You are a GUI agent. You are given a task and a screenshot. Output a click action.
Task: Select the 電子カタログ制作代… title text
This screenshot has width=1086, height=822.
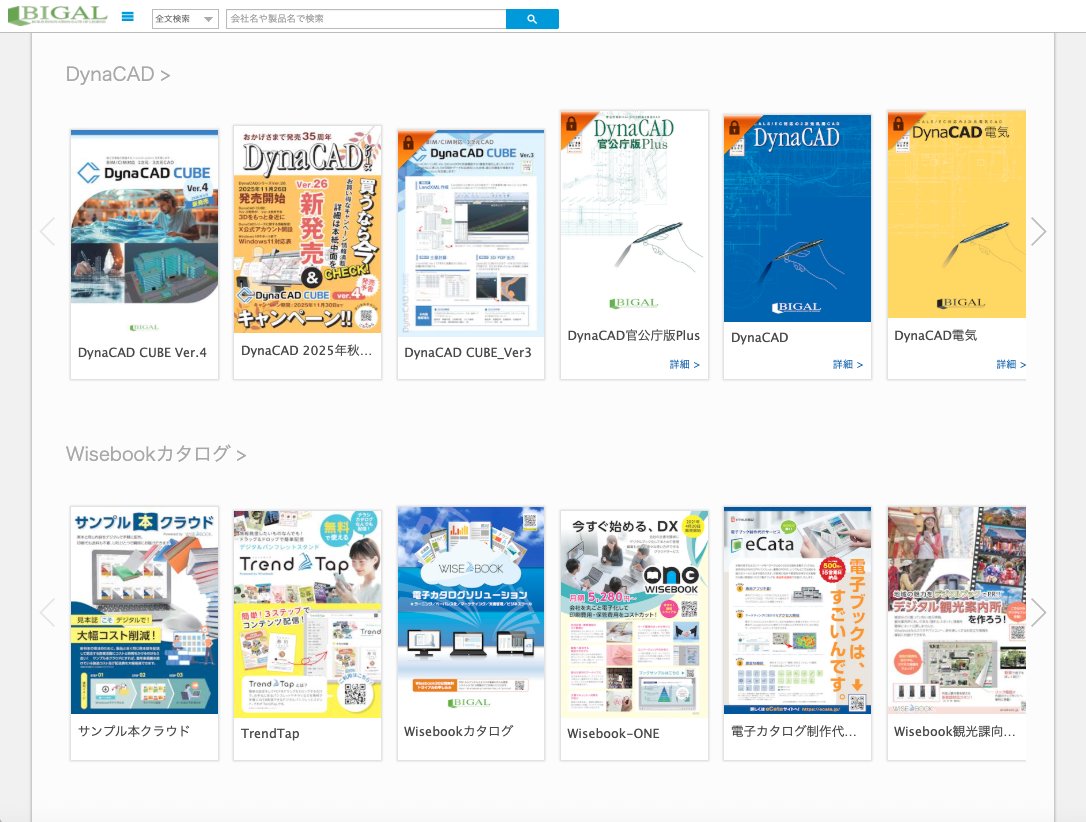click(x=794, y=731)
